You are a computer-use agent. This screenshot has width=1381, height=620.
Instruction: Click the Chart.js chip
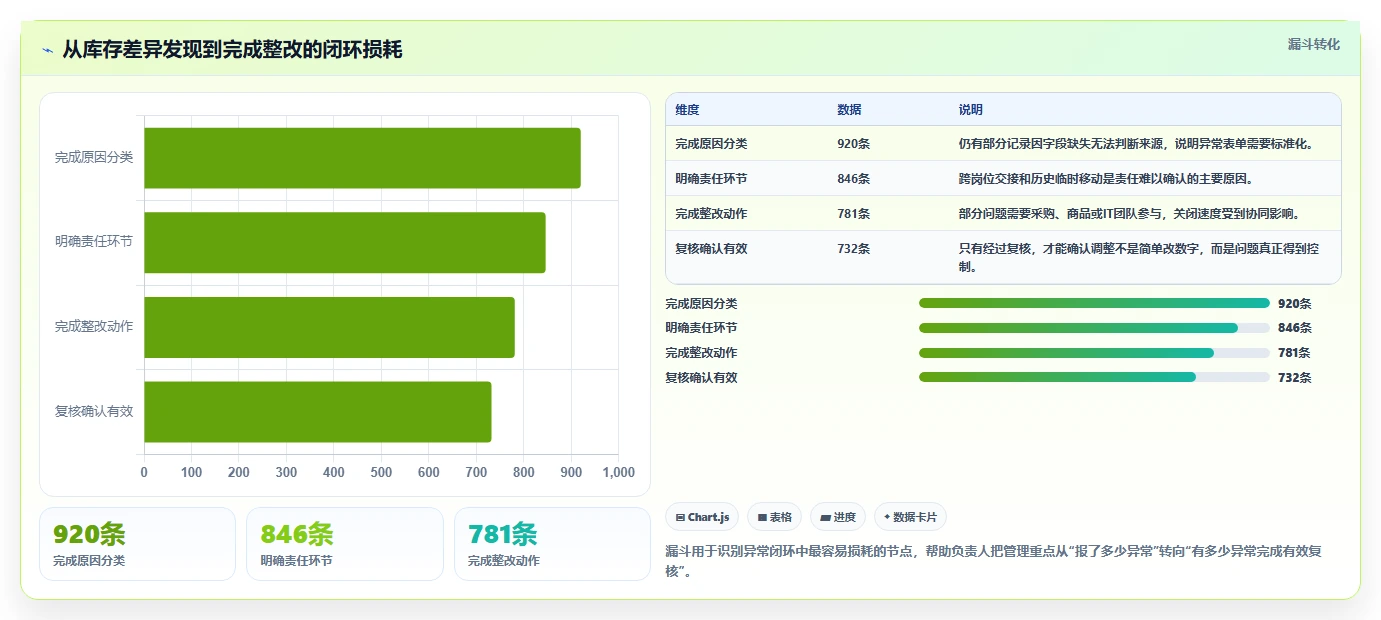(702, 517)
